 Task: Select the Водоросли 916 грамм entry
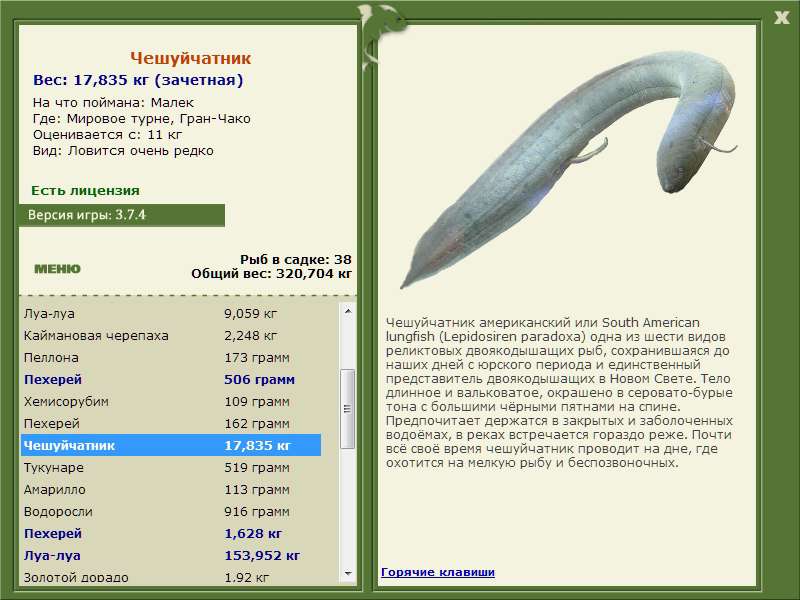pyautogui.click(x=170, y=512)
